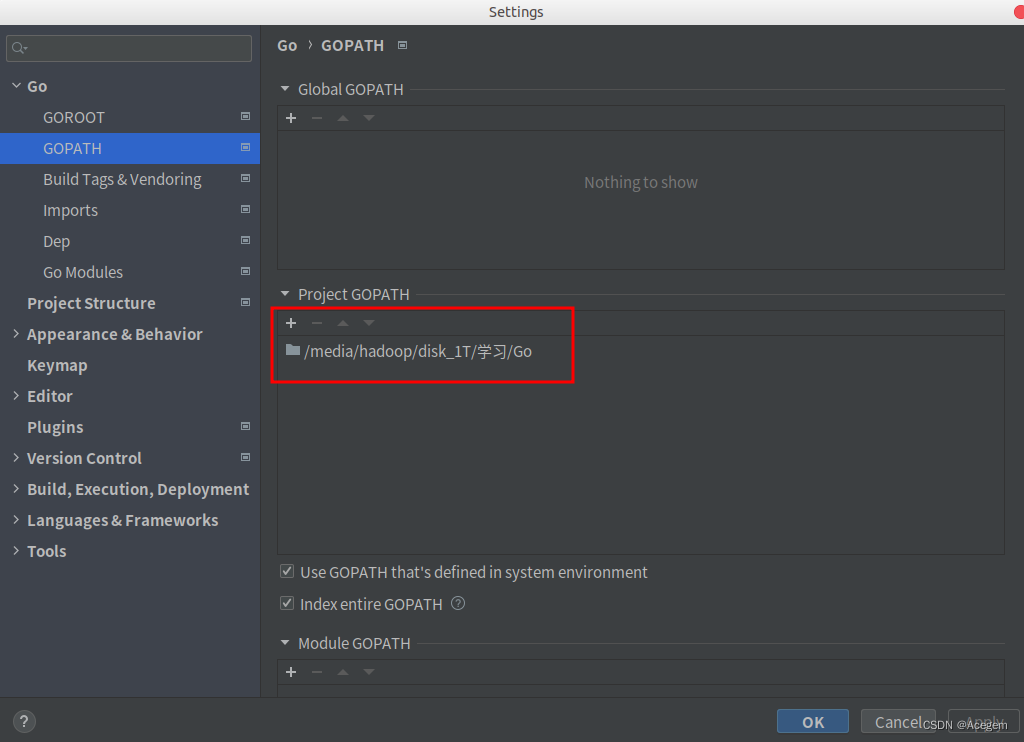
Task: Click project-level icon in GOPATH breadcrumb header
Action: coord(403,45)
